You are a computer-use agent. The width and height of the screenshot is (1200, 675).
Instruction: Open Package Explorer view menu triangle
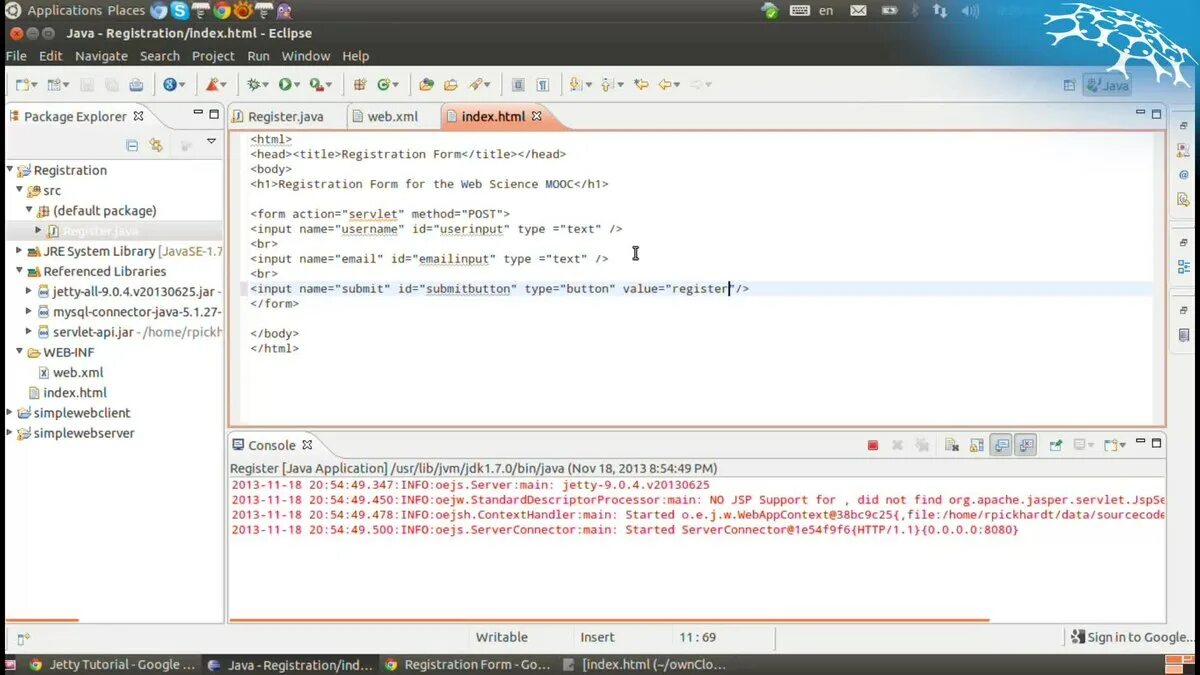pyautogui.click(x=211, y=142)
